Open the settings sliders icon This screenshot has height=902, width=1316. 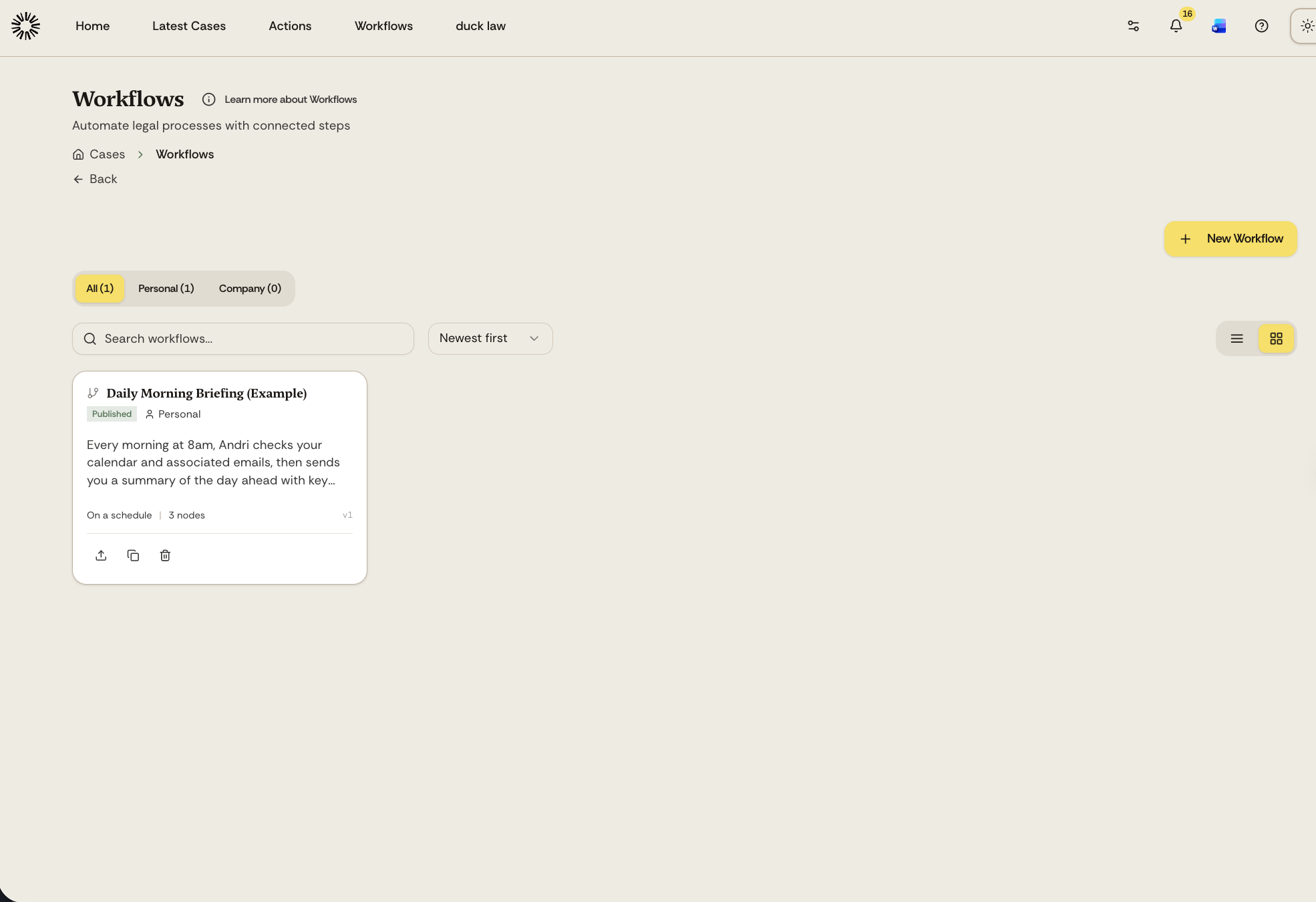click(1134, 26)
